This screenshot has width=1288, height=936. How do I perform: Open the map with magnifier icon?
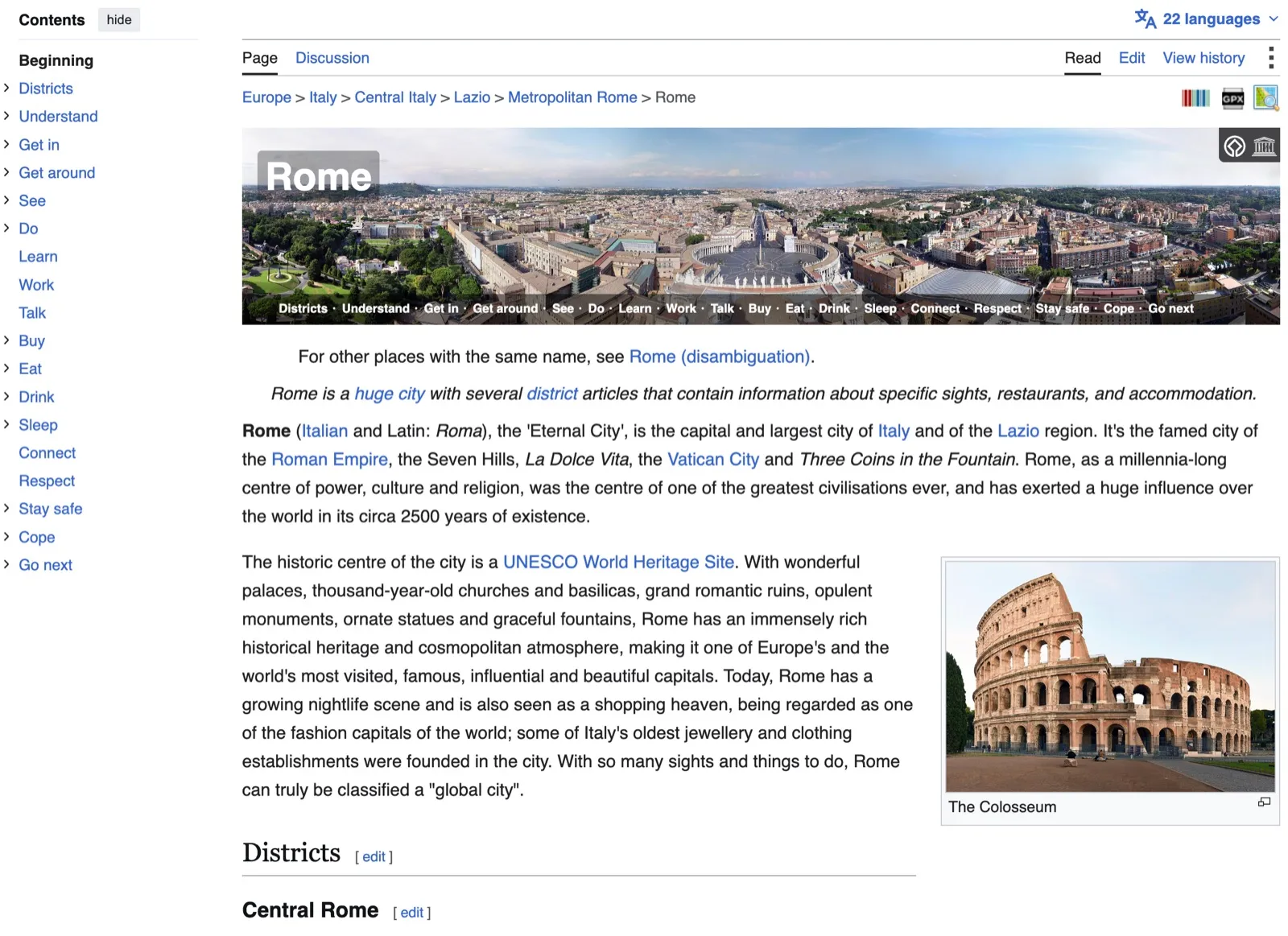1265,98
